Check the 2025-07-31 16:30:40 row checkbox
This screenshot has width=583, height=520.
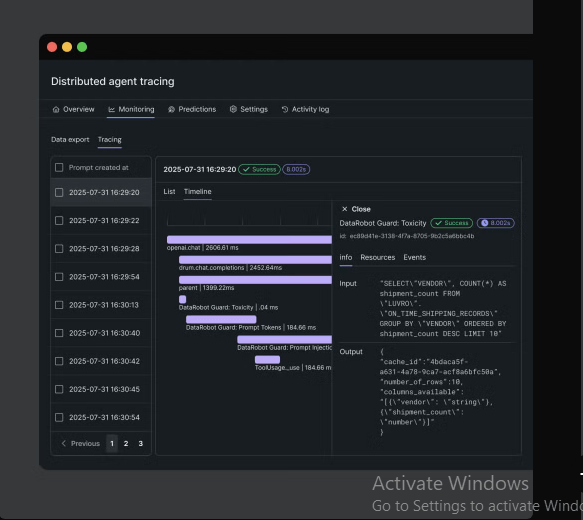click(x=59, y=333)
